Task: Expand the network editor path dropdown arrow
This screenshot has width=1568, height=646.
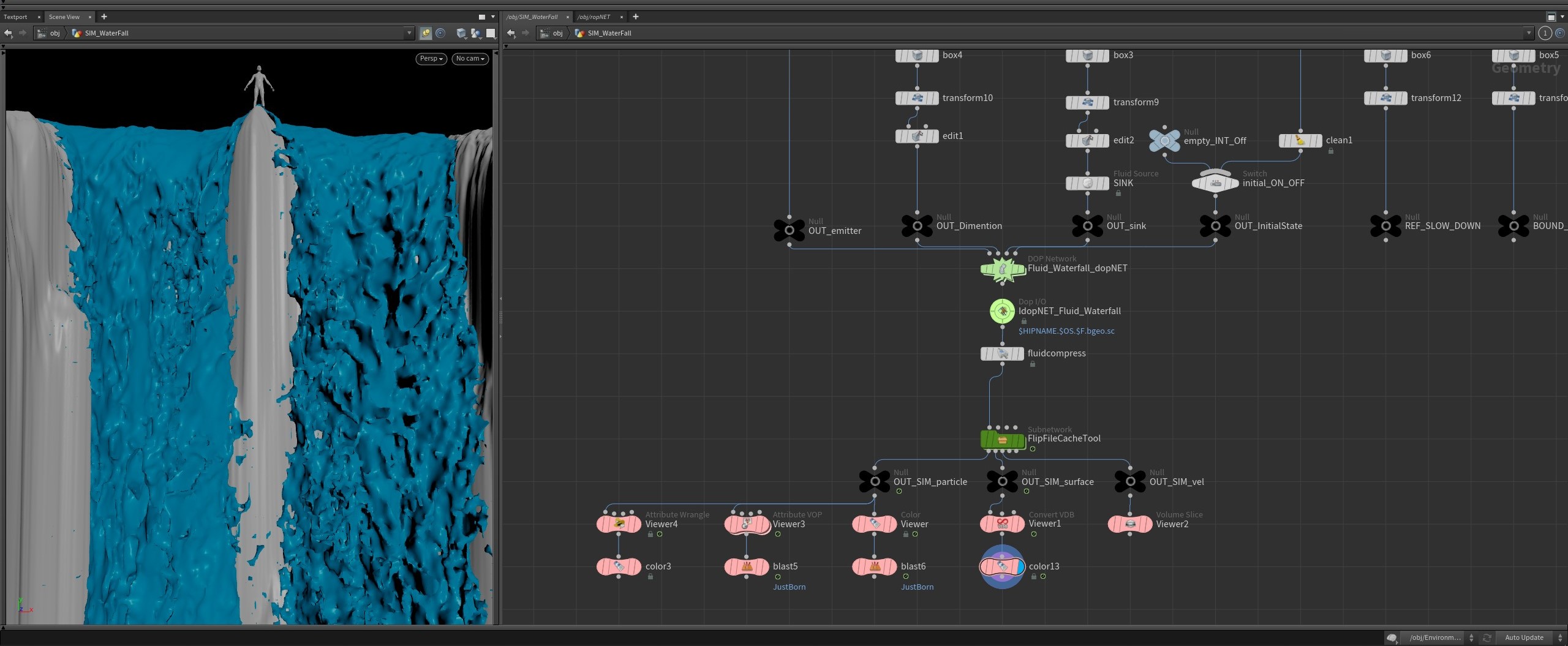Action: [x=1528, y=33]
